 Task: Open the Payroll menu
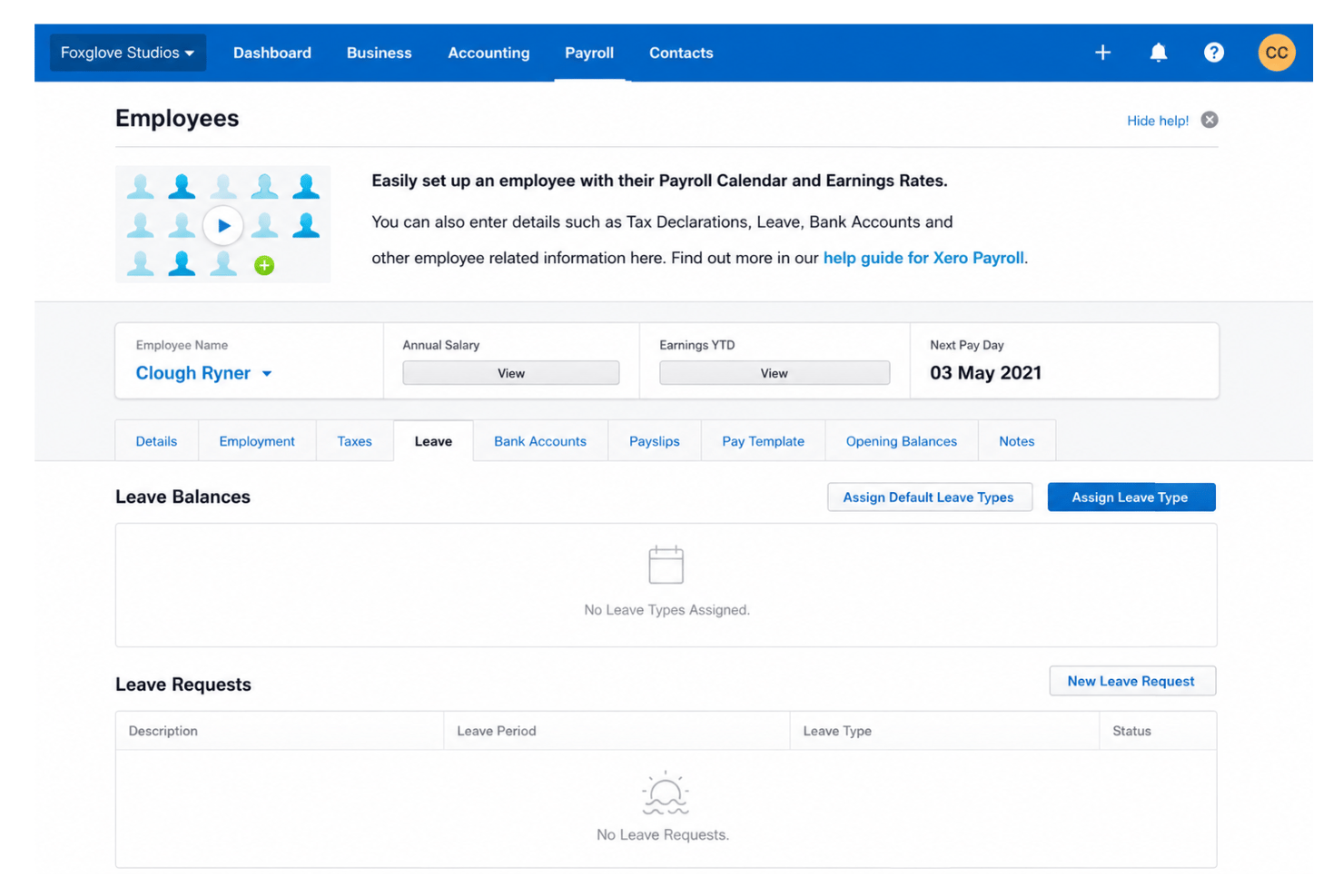[589, 53]
